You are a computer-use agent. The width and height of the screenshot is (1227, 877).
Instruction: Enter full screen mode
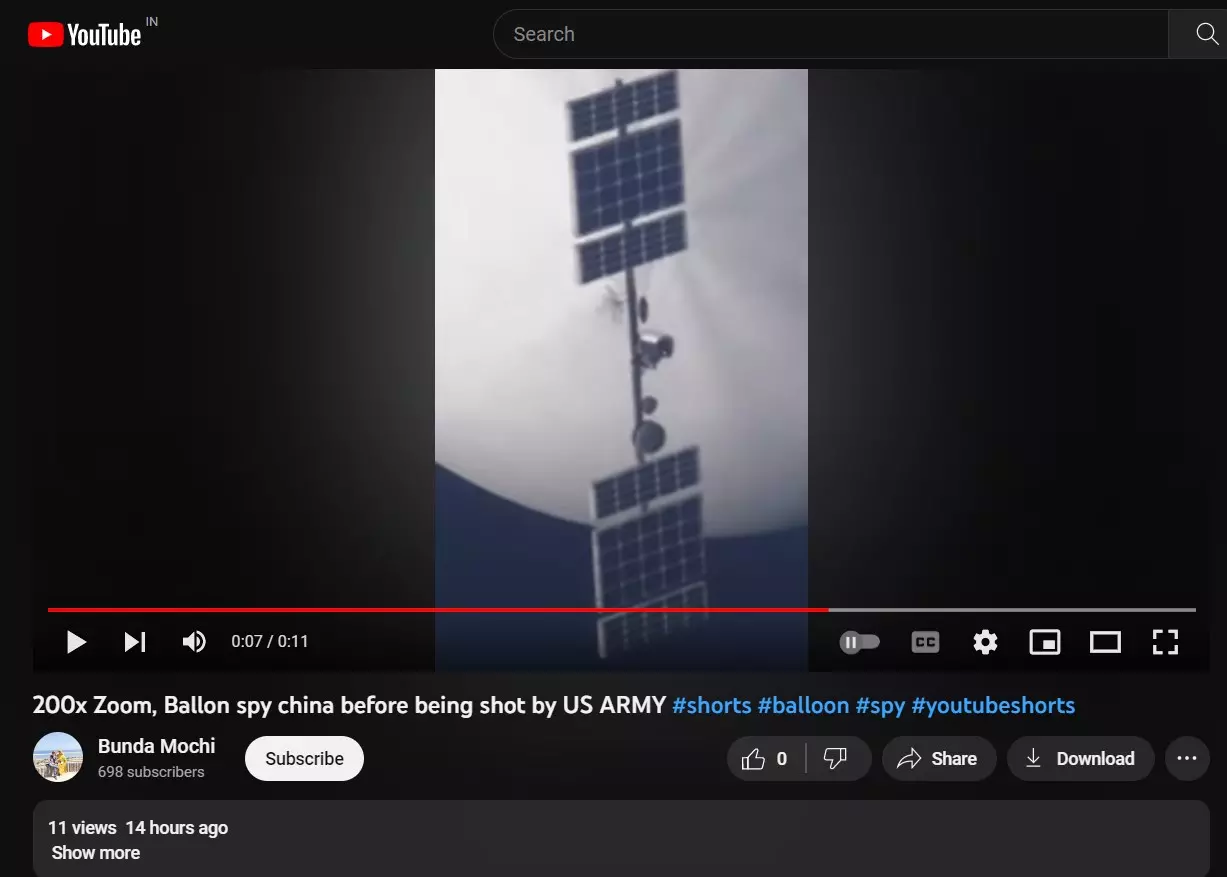tap(1165, 642)
